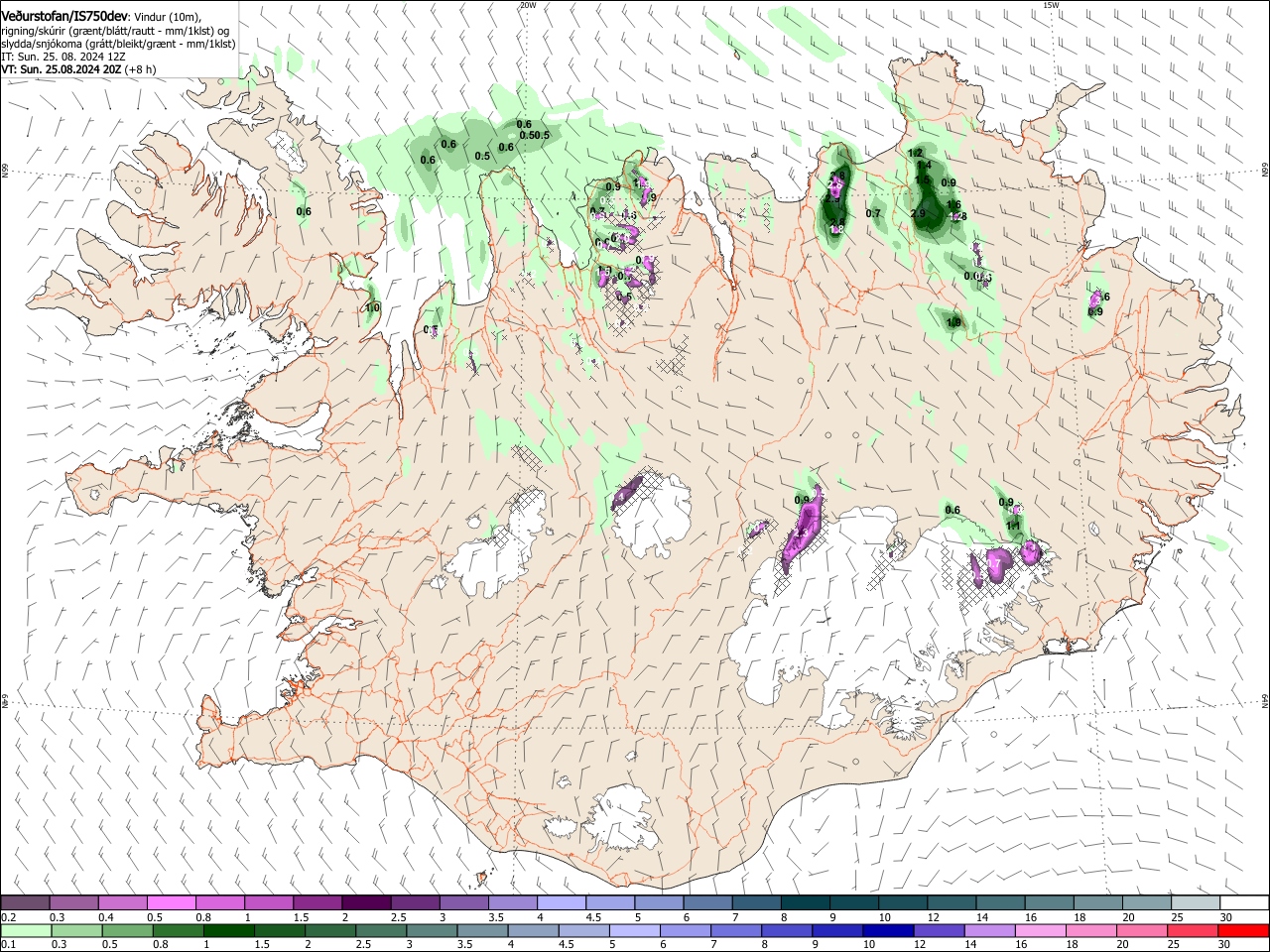Pick the light periwinkle 4 mm snow swatch
This screenshot has height=952, width=1270.
561,903
